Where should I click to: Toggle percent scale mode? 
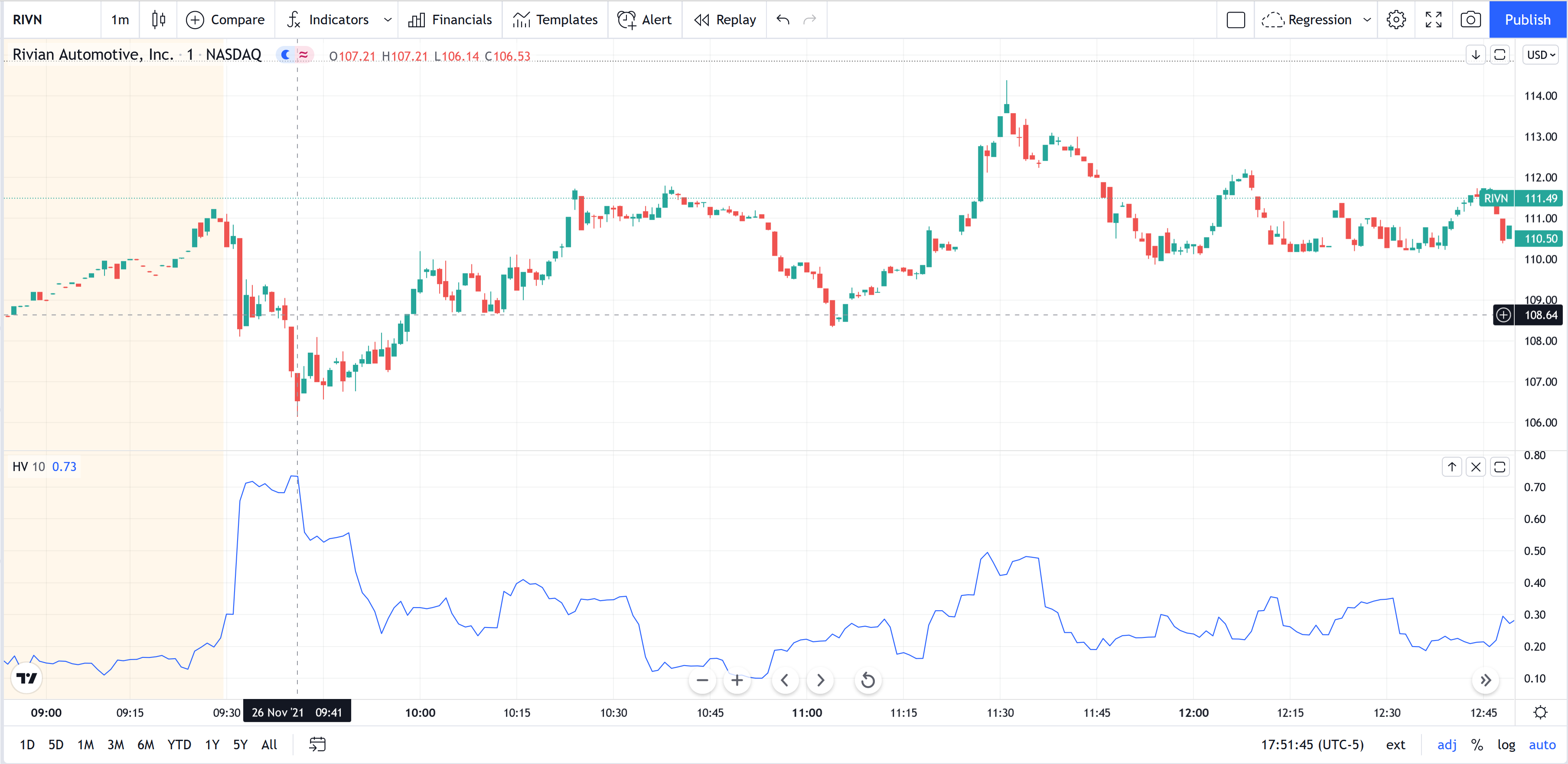tap(1477, 744)
